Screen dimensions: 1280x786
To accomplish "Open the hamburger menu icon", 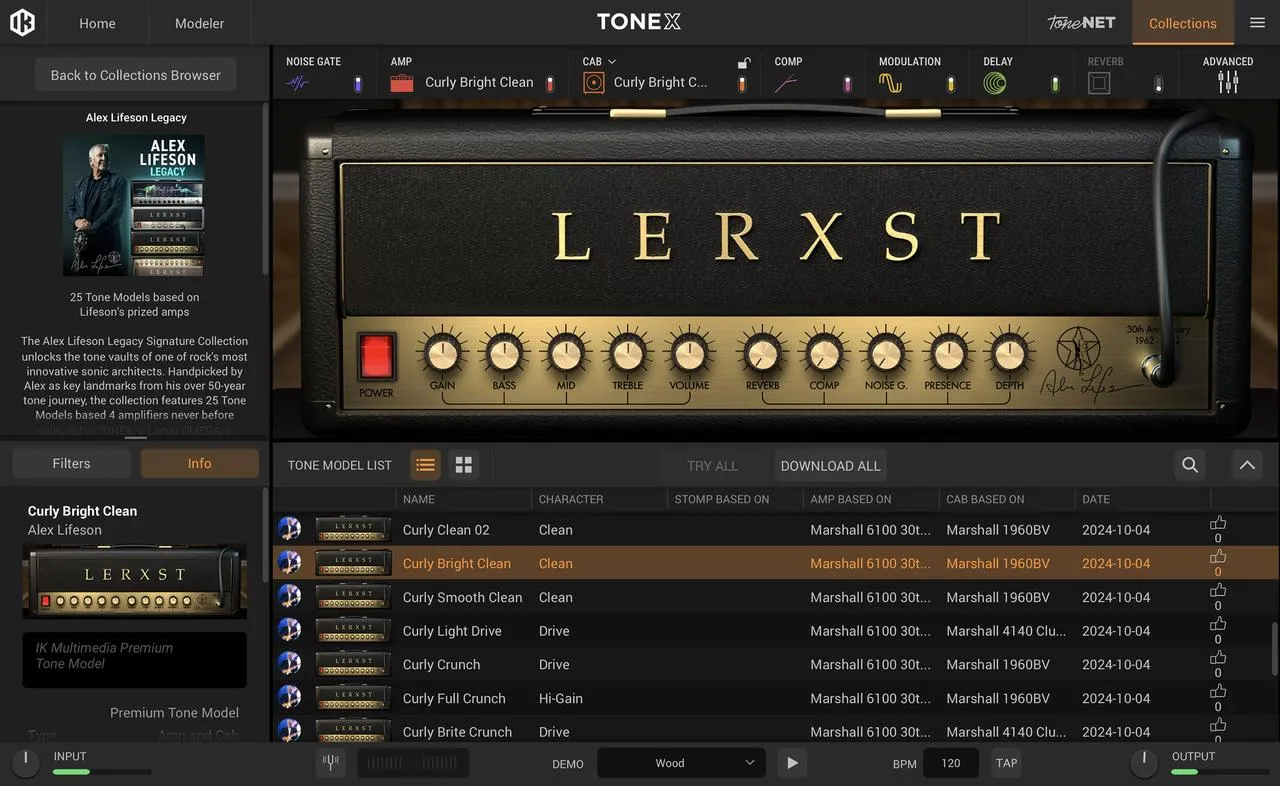I will pos(1257,23).
